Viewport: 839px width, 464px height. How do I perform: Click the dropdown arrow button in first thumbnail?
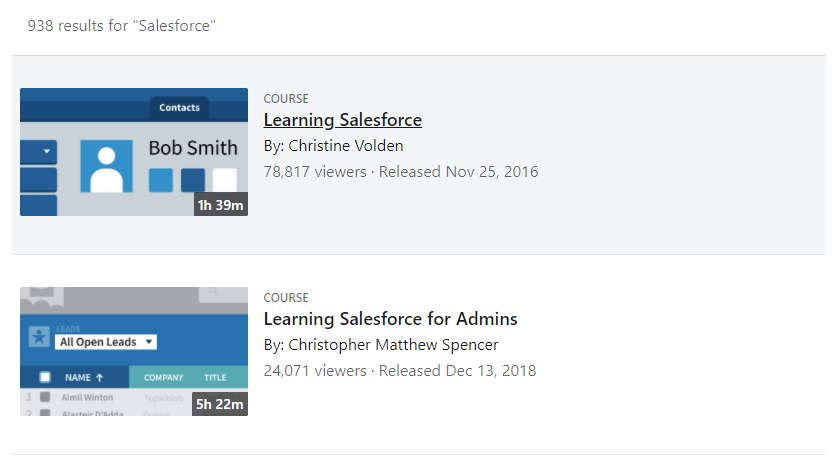coord(44,153)
